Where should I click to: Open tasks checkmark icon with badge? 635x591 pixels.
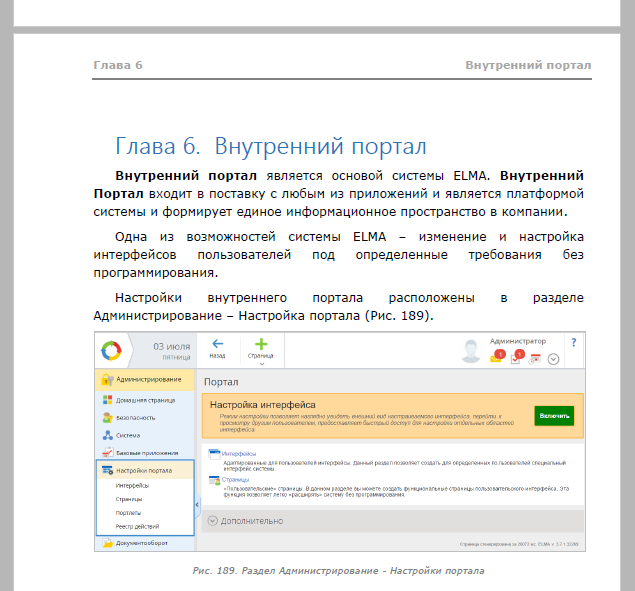517,357
